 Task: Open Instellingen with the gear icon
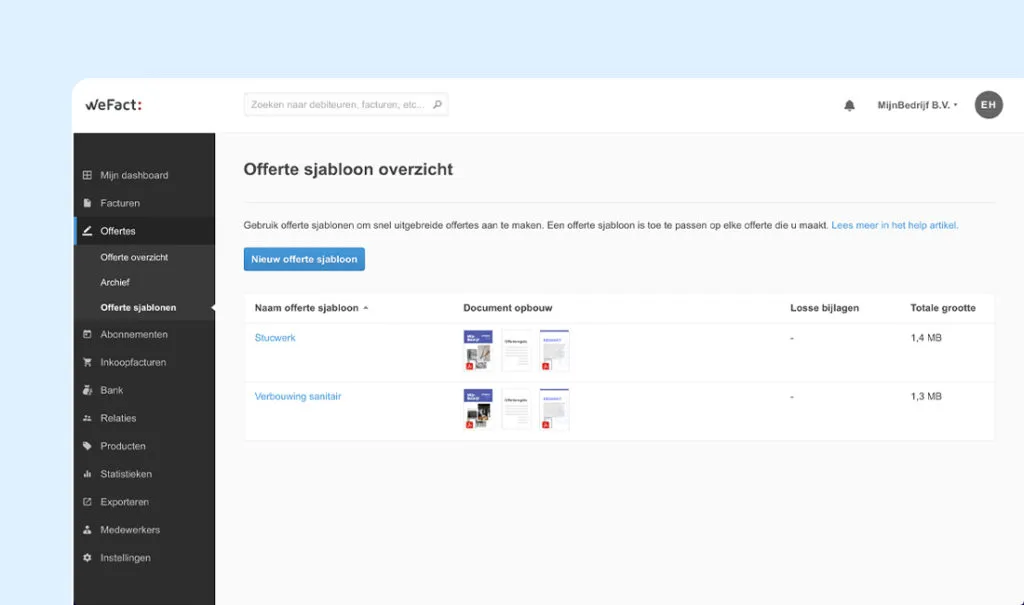coord(88,558)
